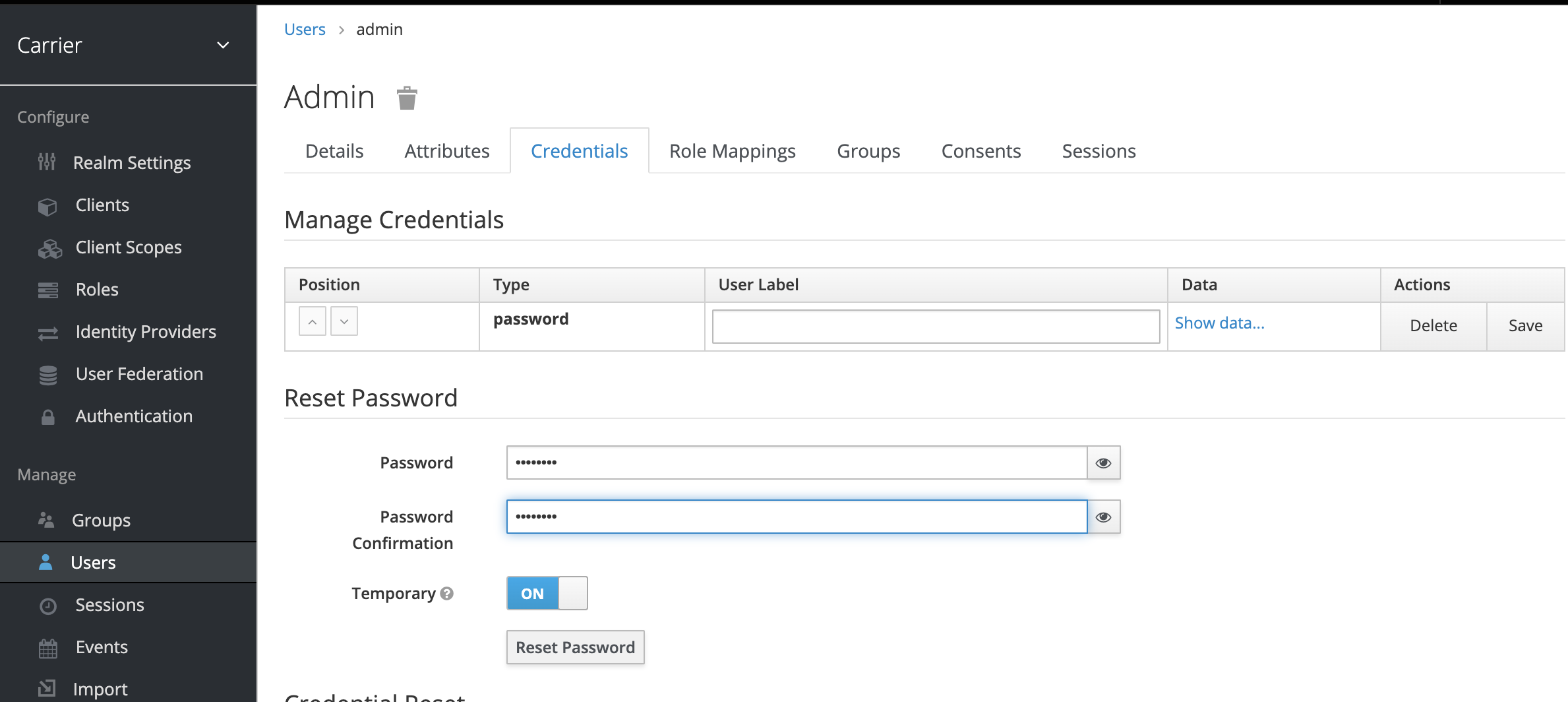Turn off the Temporary switch
This screenshot has width=1568, height=702.
[x=547, y=592]
